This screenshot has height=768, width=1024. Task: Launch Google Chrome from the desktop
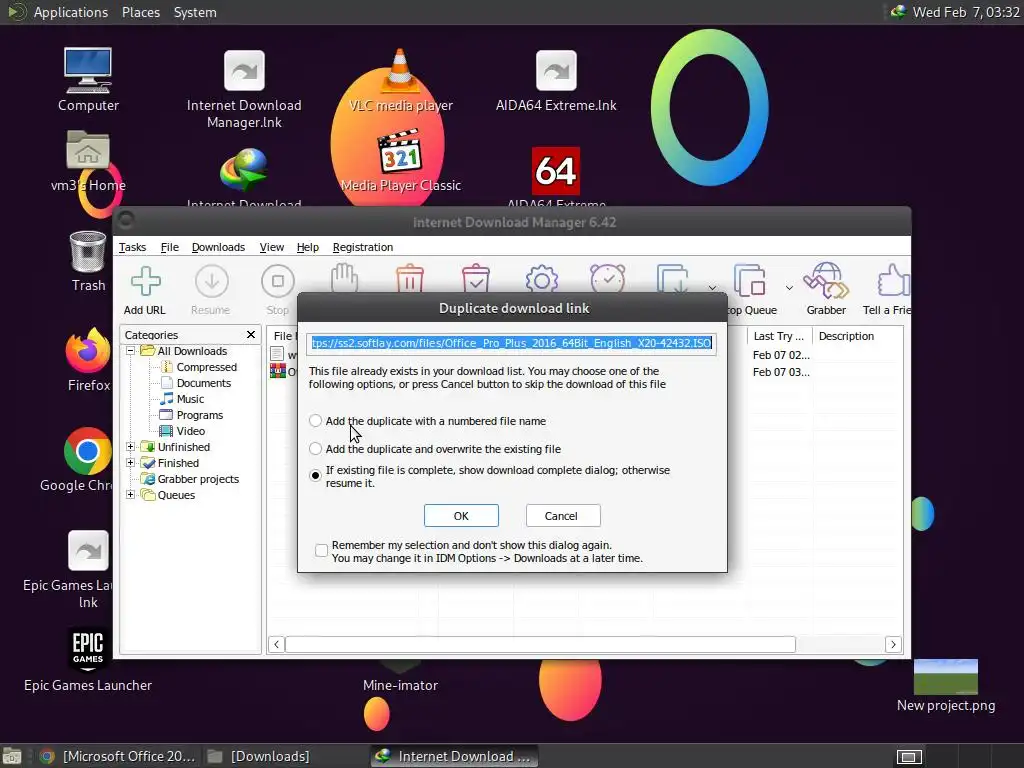coord(88,451)
